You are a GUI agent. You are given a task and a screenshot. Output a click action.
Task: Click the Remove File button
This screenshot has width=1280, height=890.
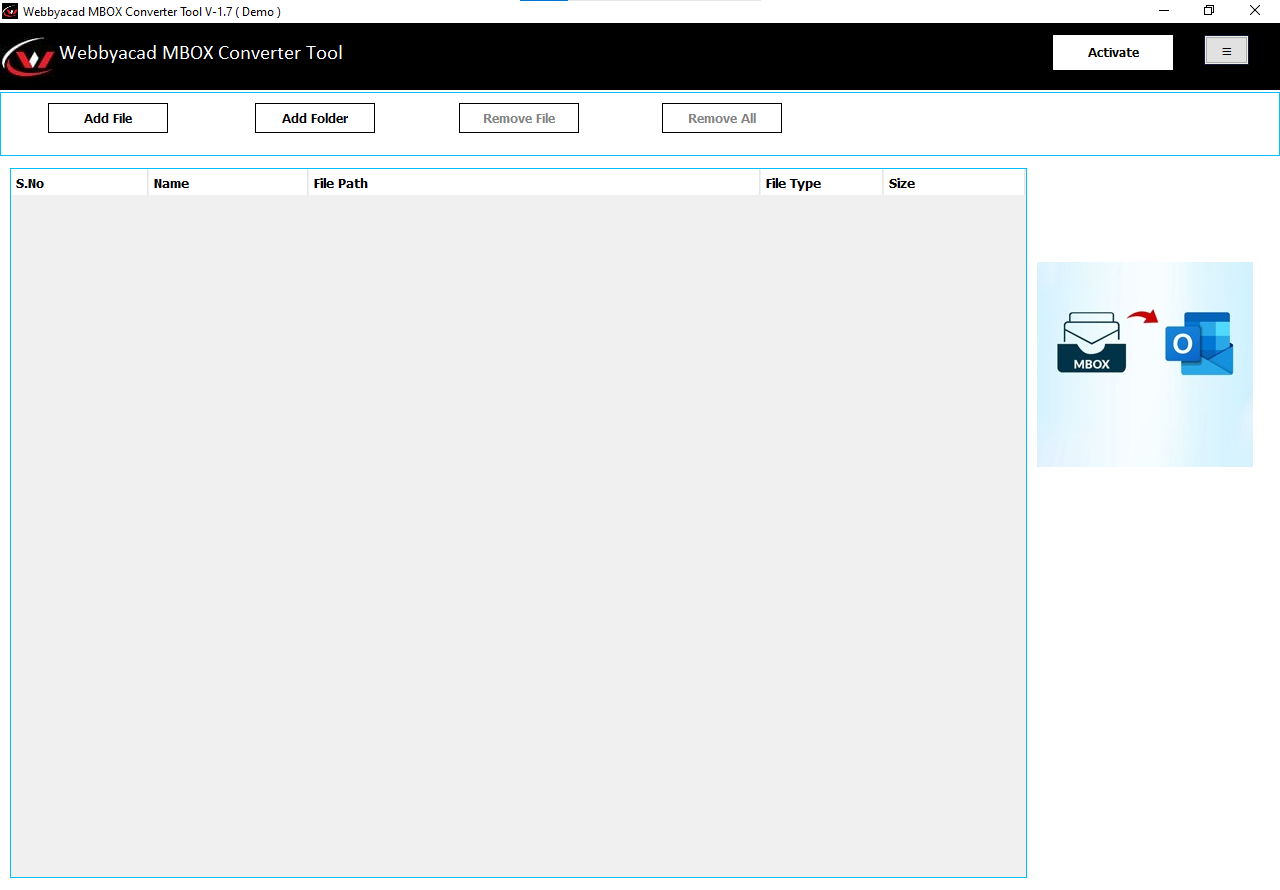(x=518, y=117)
